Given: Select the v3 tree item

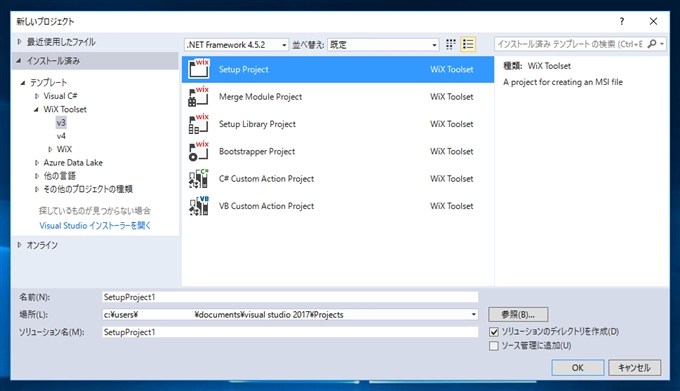Looking at the screenshot, I should coord(61,123).
